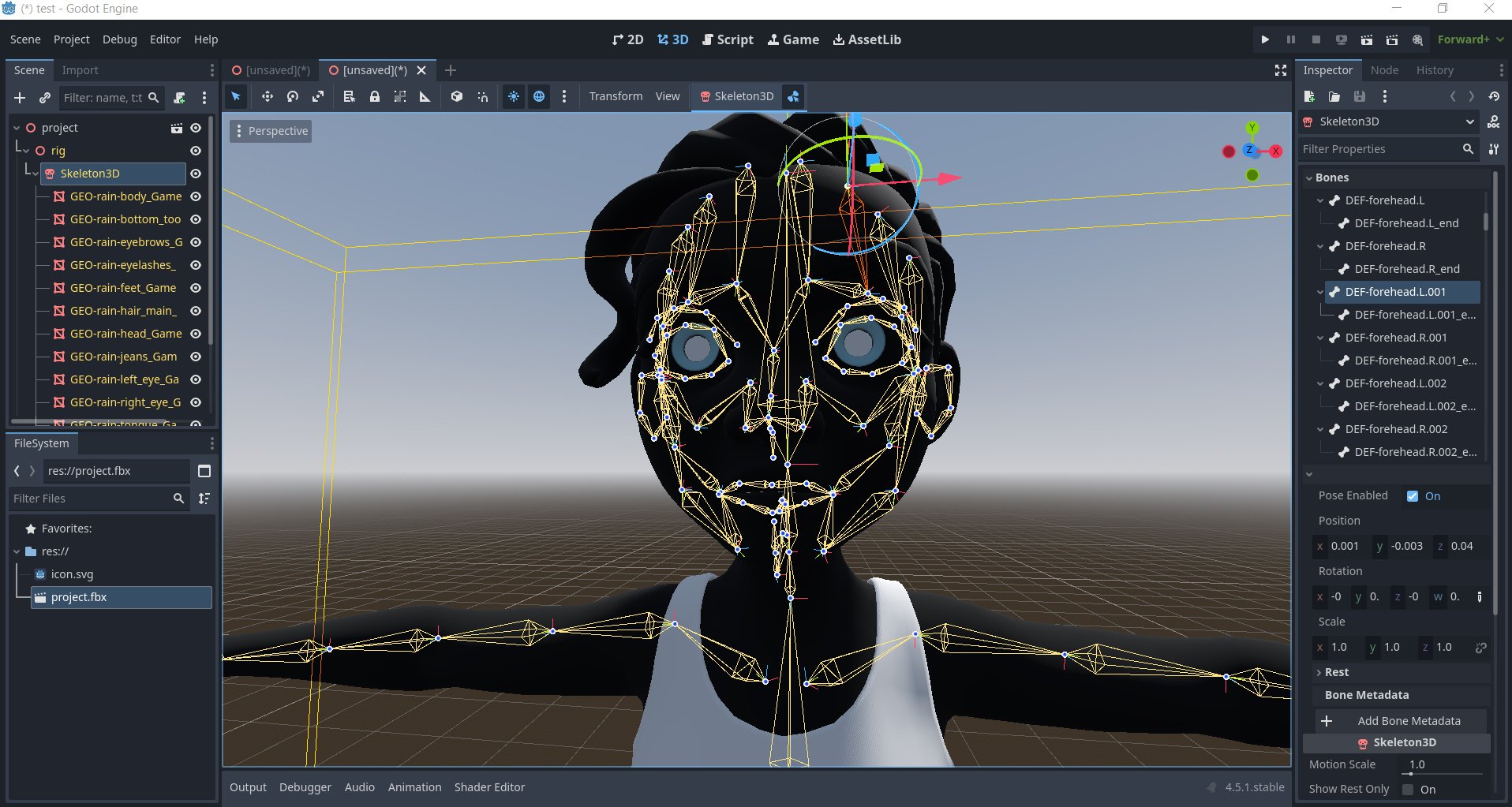Toggle visibility of Skeleton3D node

tap(196, 174)
